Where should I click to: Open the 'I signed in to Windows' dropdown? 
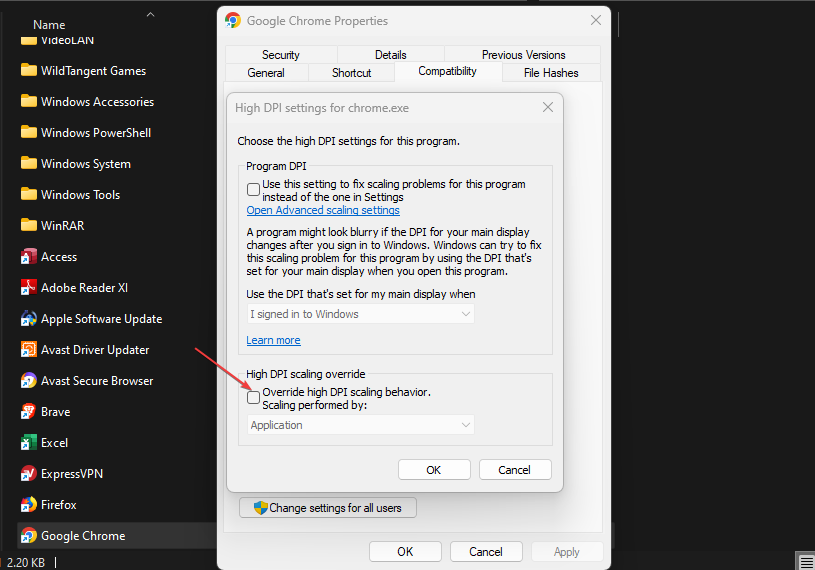tap(360, 314)
